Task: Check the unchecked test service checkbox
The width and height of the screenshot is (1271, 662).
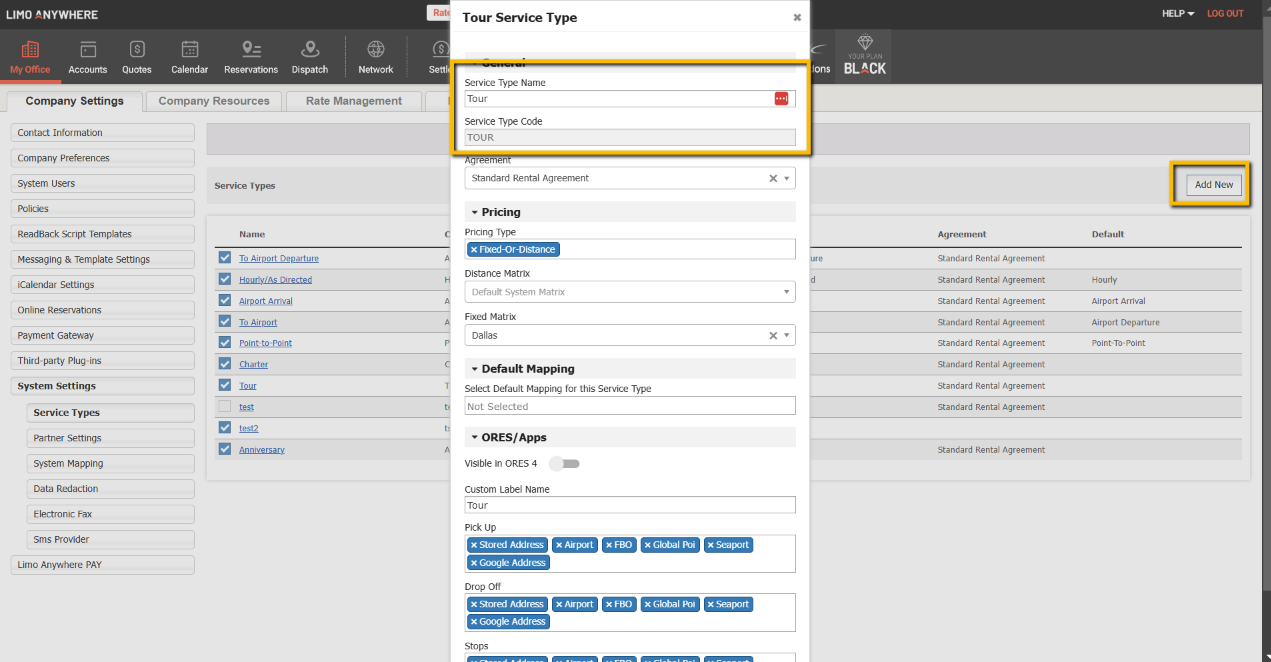Action: click(225, 407)
